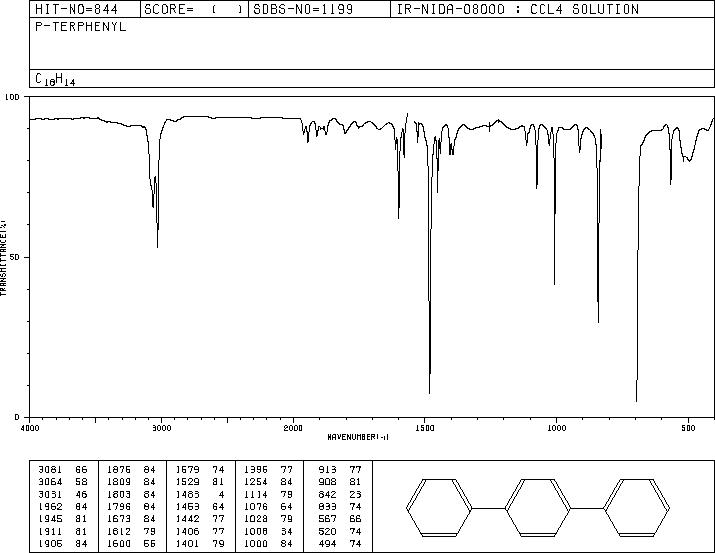
Task: Choose the 913 peak entry
Action: point(340,470)
